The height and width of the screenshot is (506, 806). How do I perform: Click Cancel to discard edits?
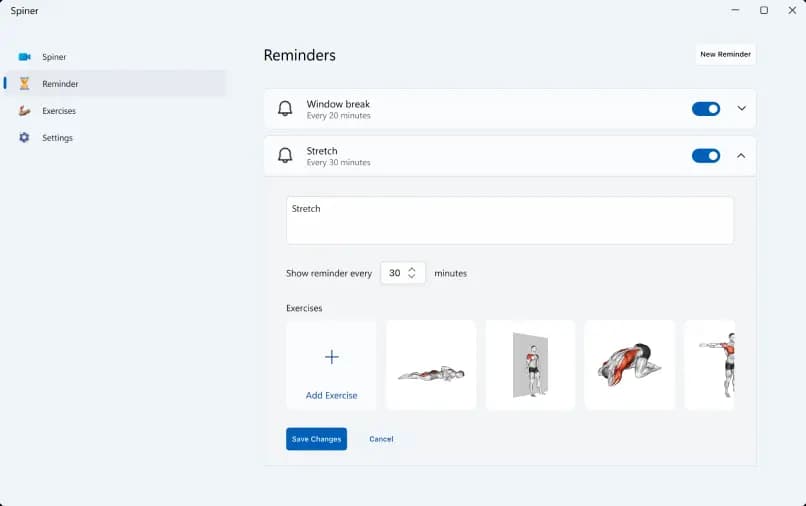pos(381,439)
